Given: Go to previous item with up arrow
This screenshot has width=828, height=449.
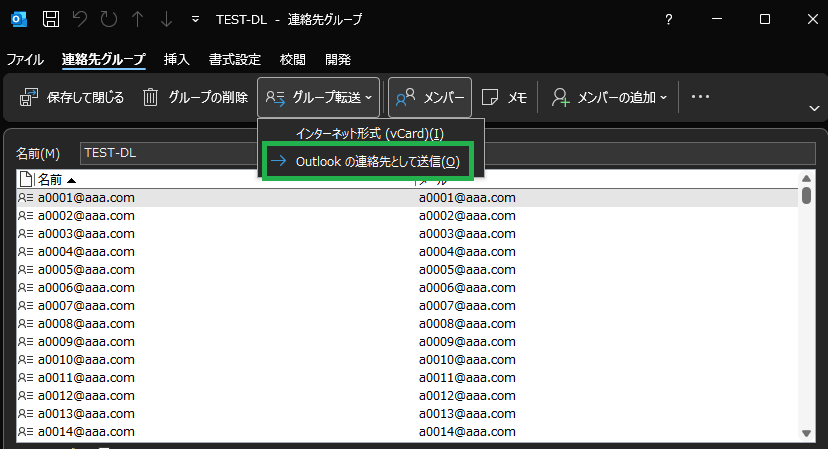Looking at the screenshot, I should [137, 20].
